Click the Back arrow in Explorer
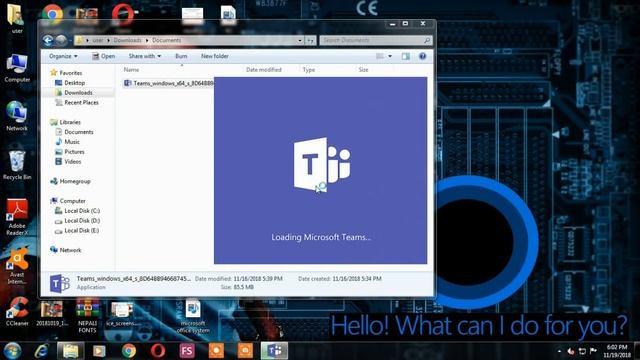The height and width of the screenshot is (360, 640). [x=48, y=40]
